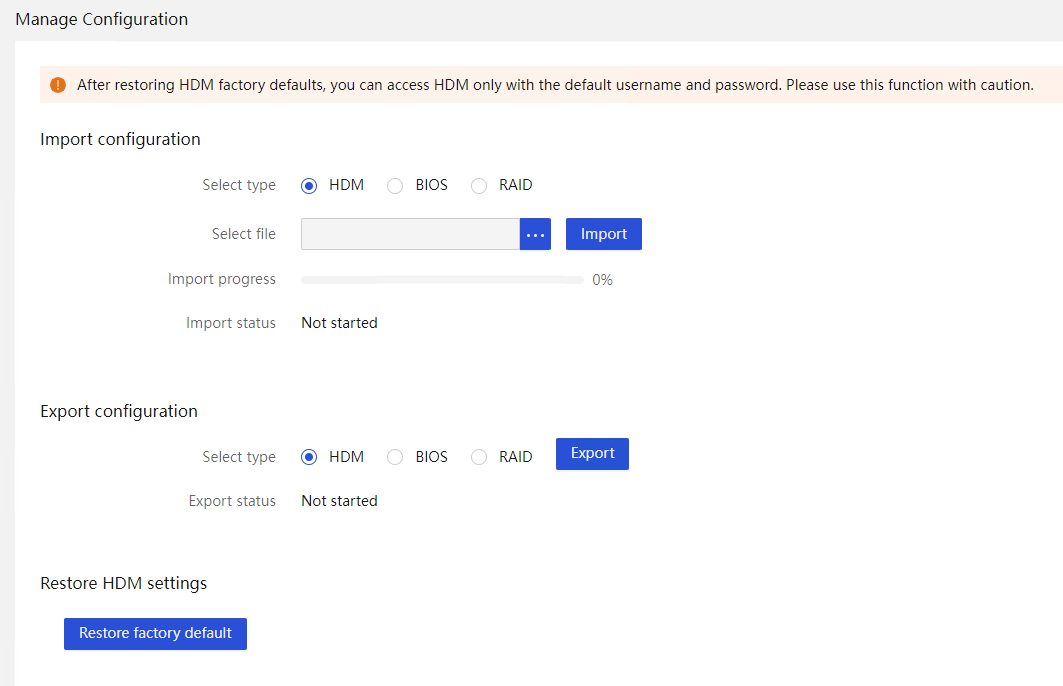Select HDM type under Import configuration
1063x686 pixels.
click(x=309, y=186)
